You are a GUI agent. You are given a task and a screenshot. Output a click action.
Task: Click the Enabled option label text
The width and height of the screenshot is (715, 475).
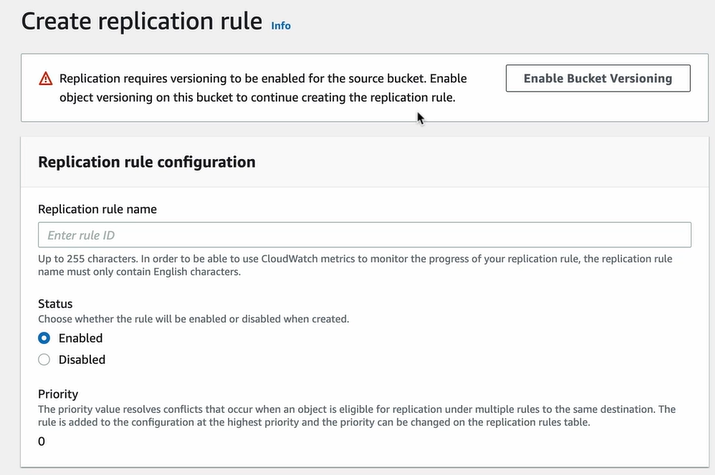81,338
